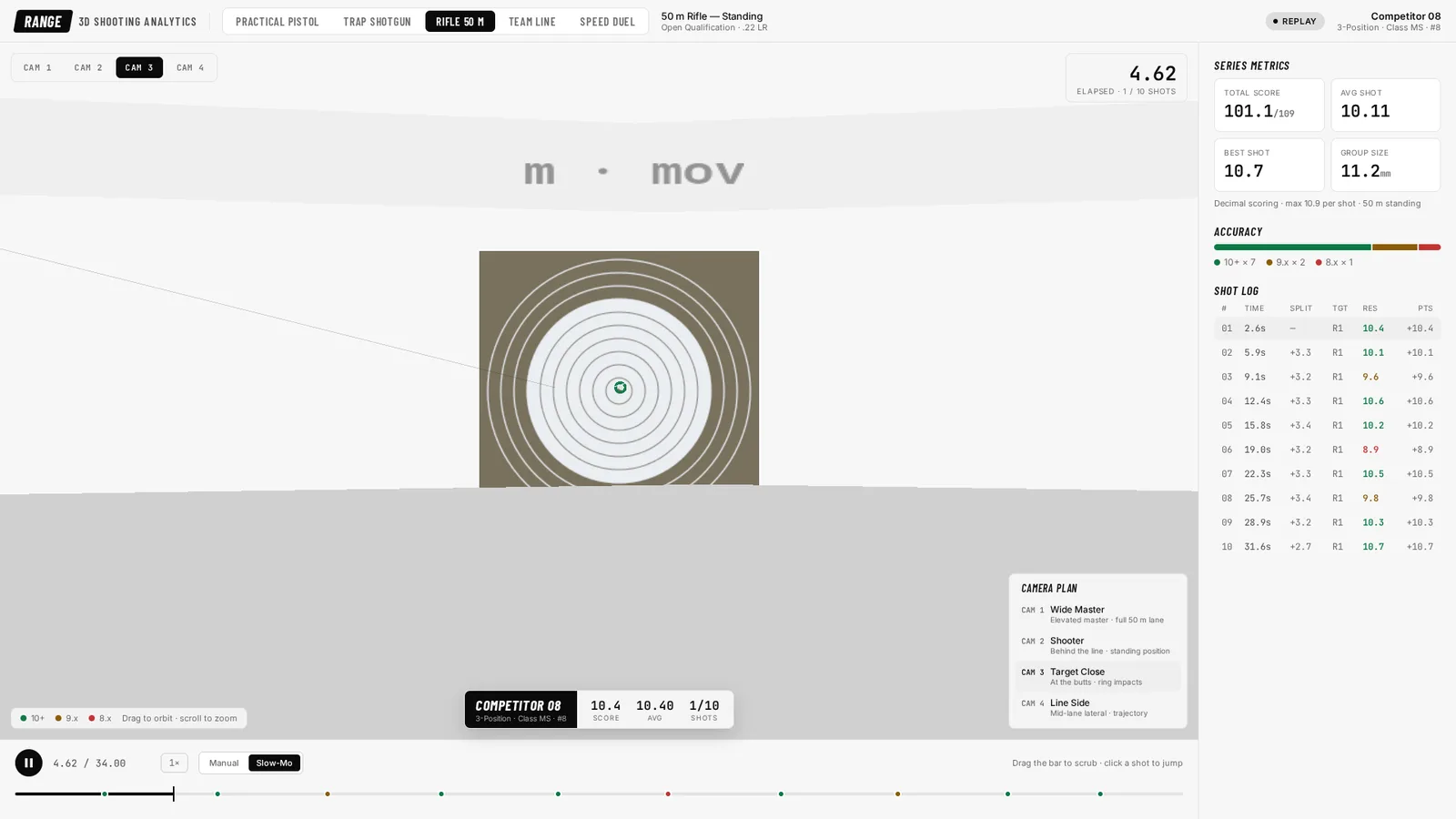Screen dimensions: 1456x819
Task: Click the Best Shot metric card
Action: click(1269, 165)
